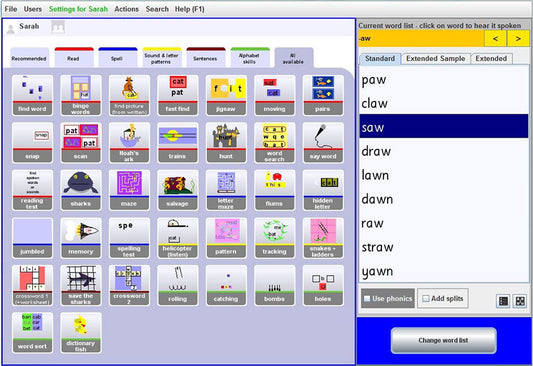Switch to the Sentences tab

[206, 58]
